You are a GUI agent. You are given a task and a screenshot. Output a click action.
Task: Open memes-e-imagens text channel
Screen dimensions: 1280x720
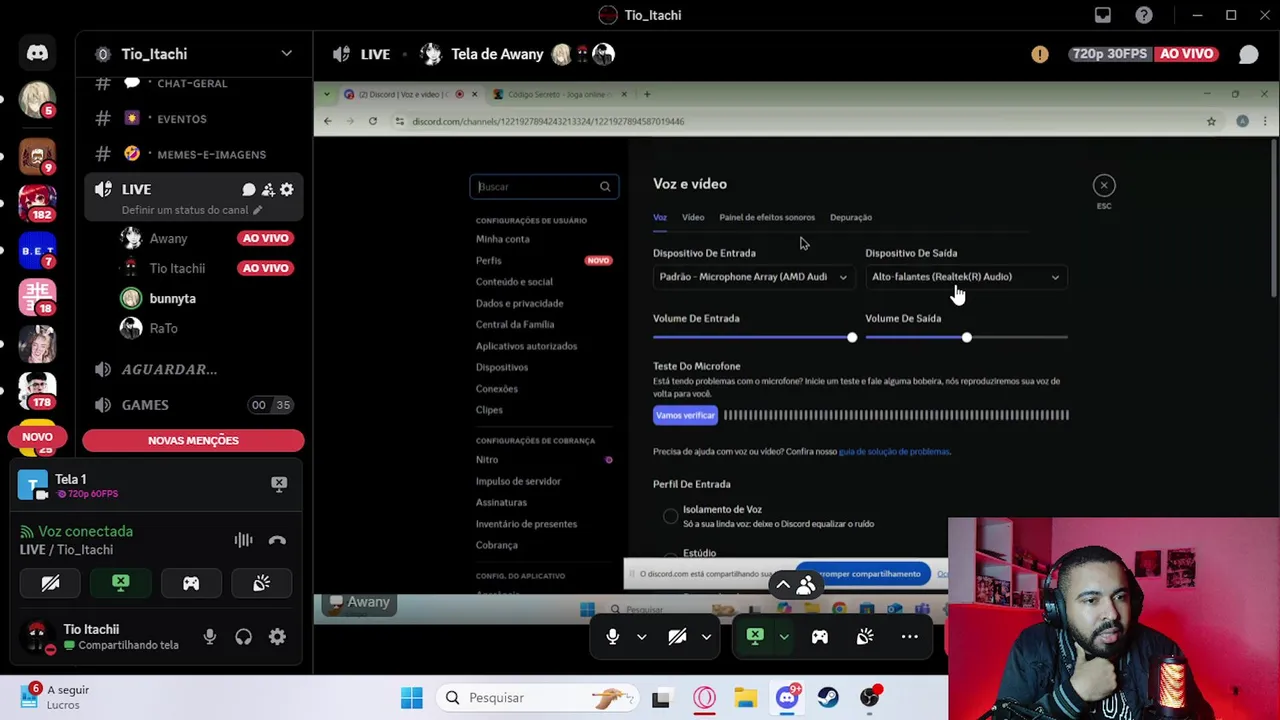click(194, 154)
